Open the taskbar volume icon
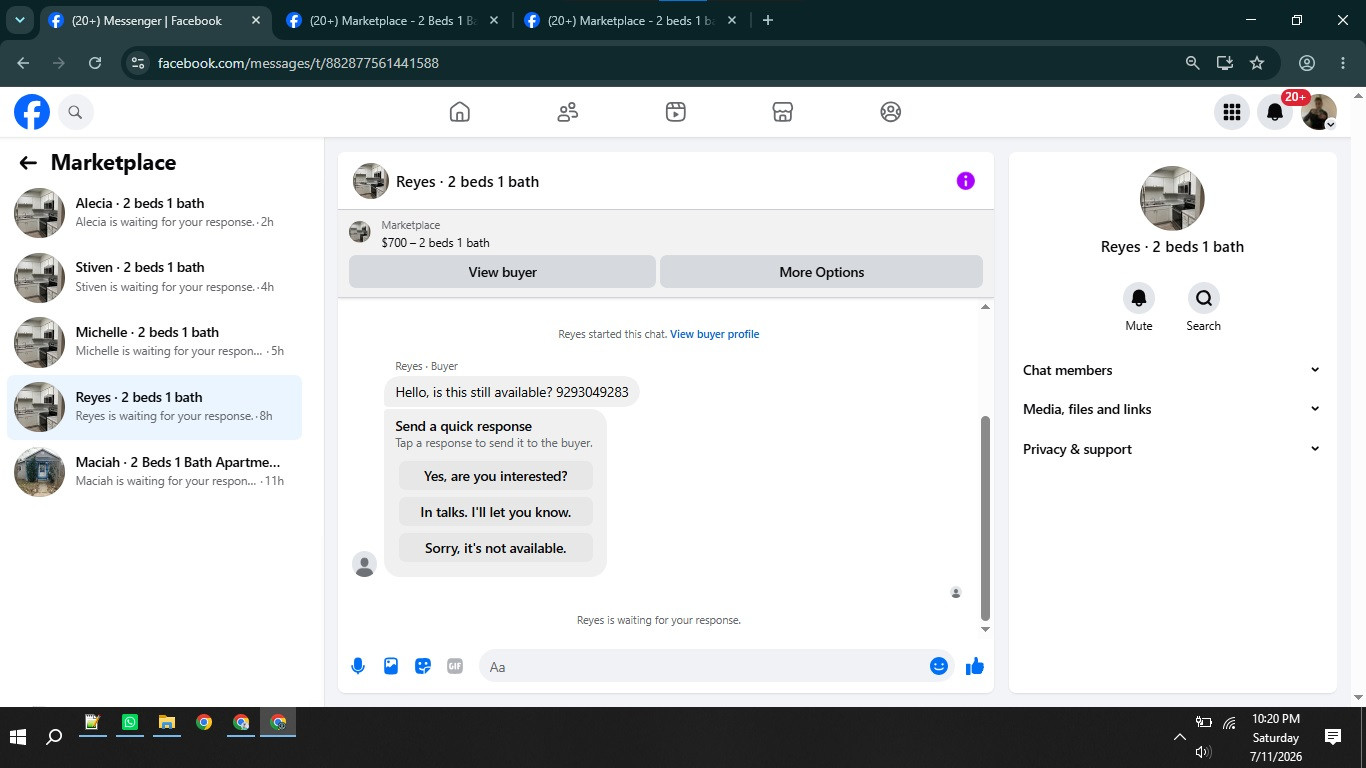Image resolution: width=1366 pixels, height=768 pixels. pyautogui.click(x=1203, y=752)
